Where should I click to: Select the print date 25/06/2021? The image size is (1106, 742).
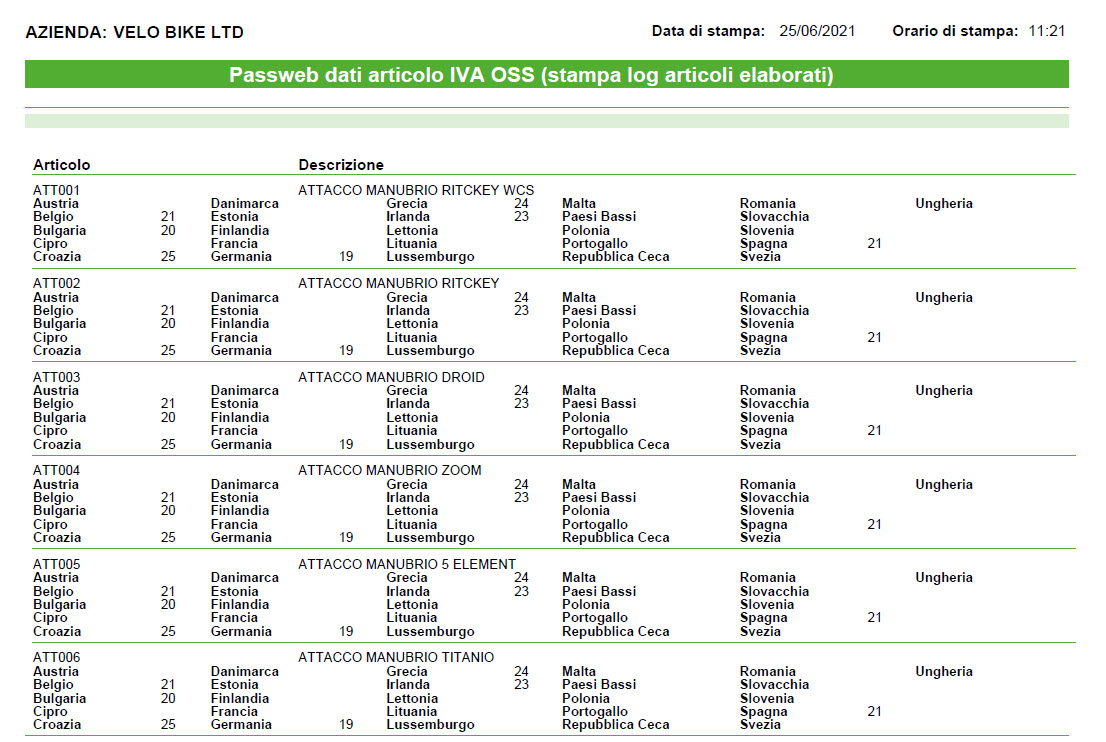[817, 31]
